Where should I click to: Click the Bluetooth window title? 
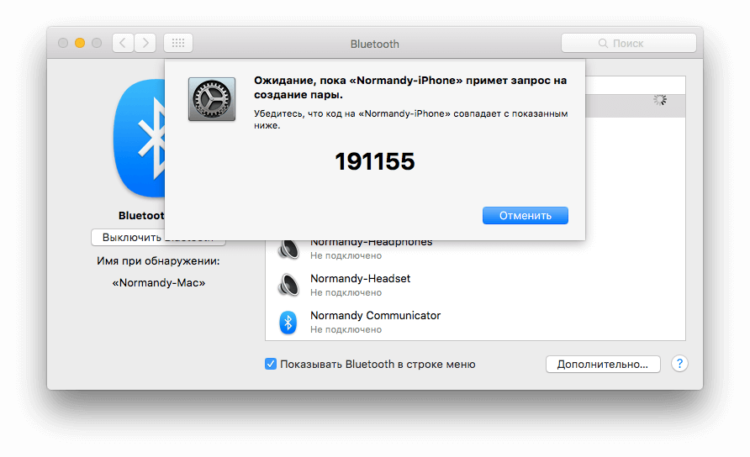375,44
